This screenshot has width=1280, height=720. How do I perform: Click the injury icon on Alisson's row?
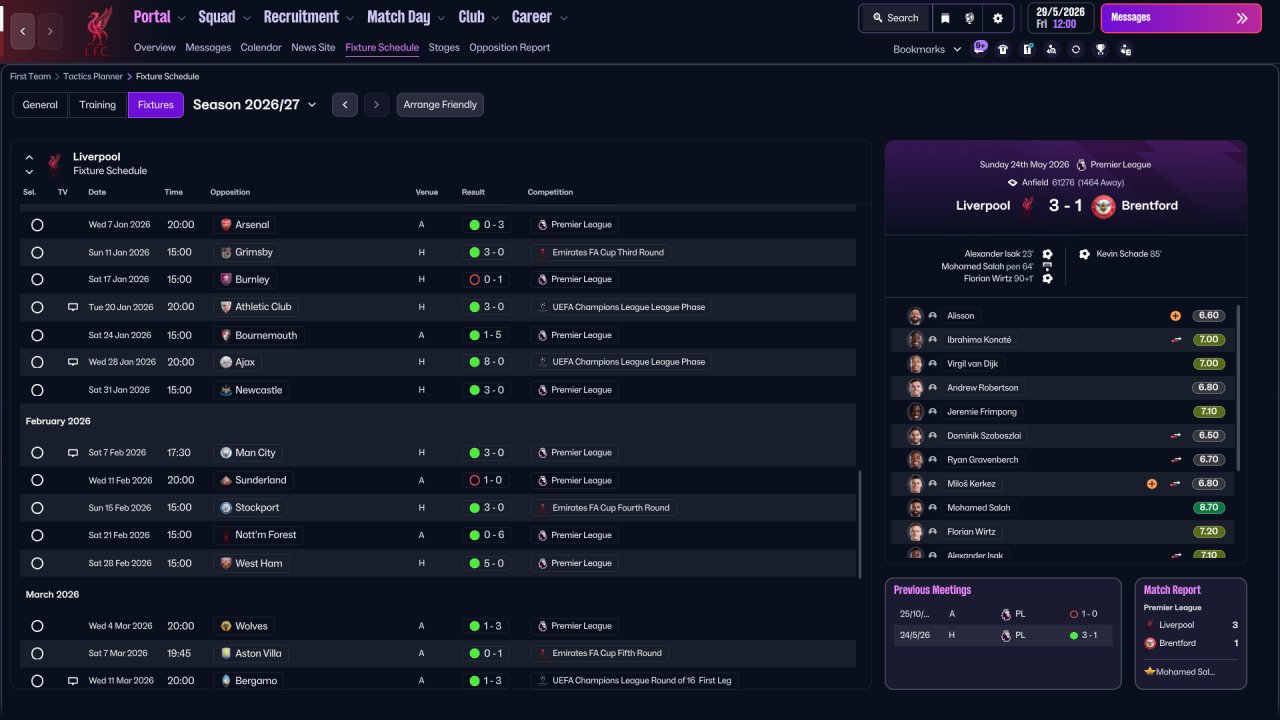point(1175,316)
